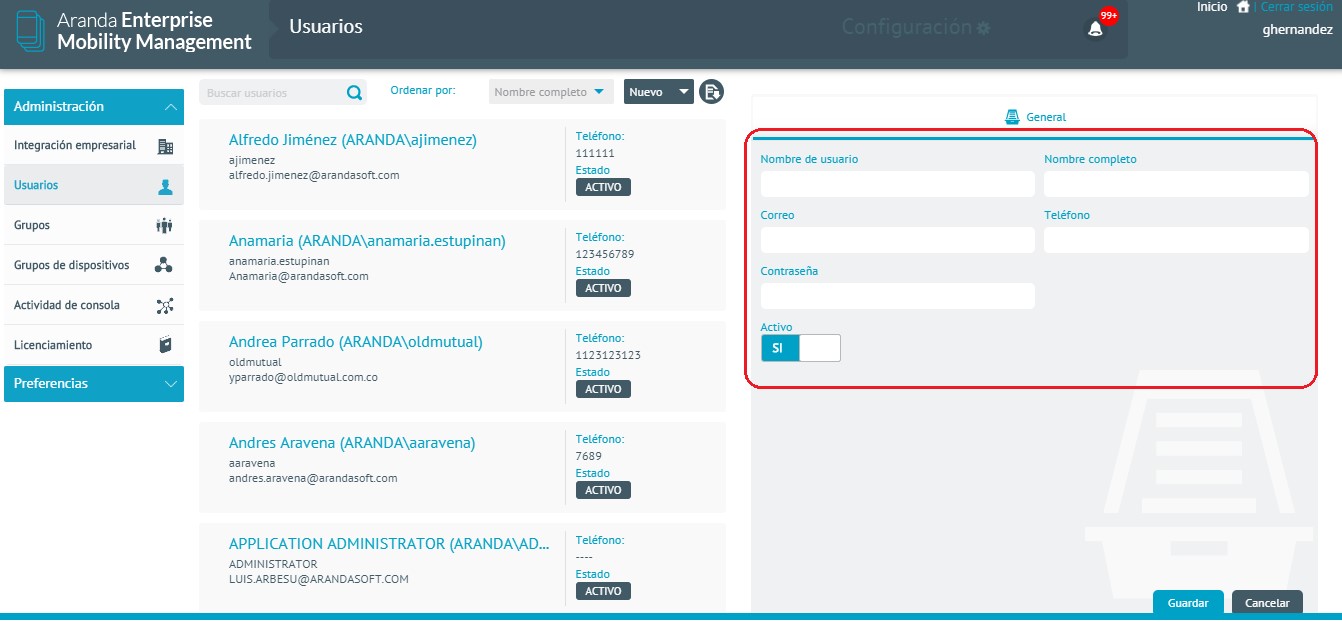Click email Anamaria@arandasoft.com

tap(299, 276)
